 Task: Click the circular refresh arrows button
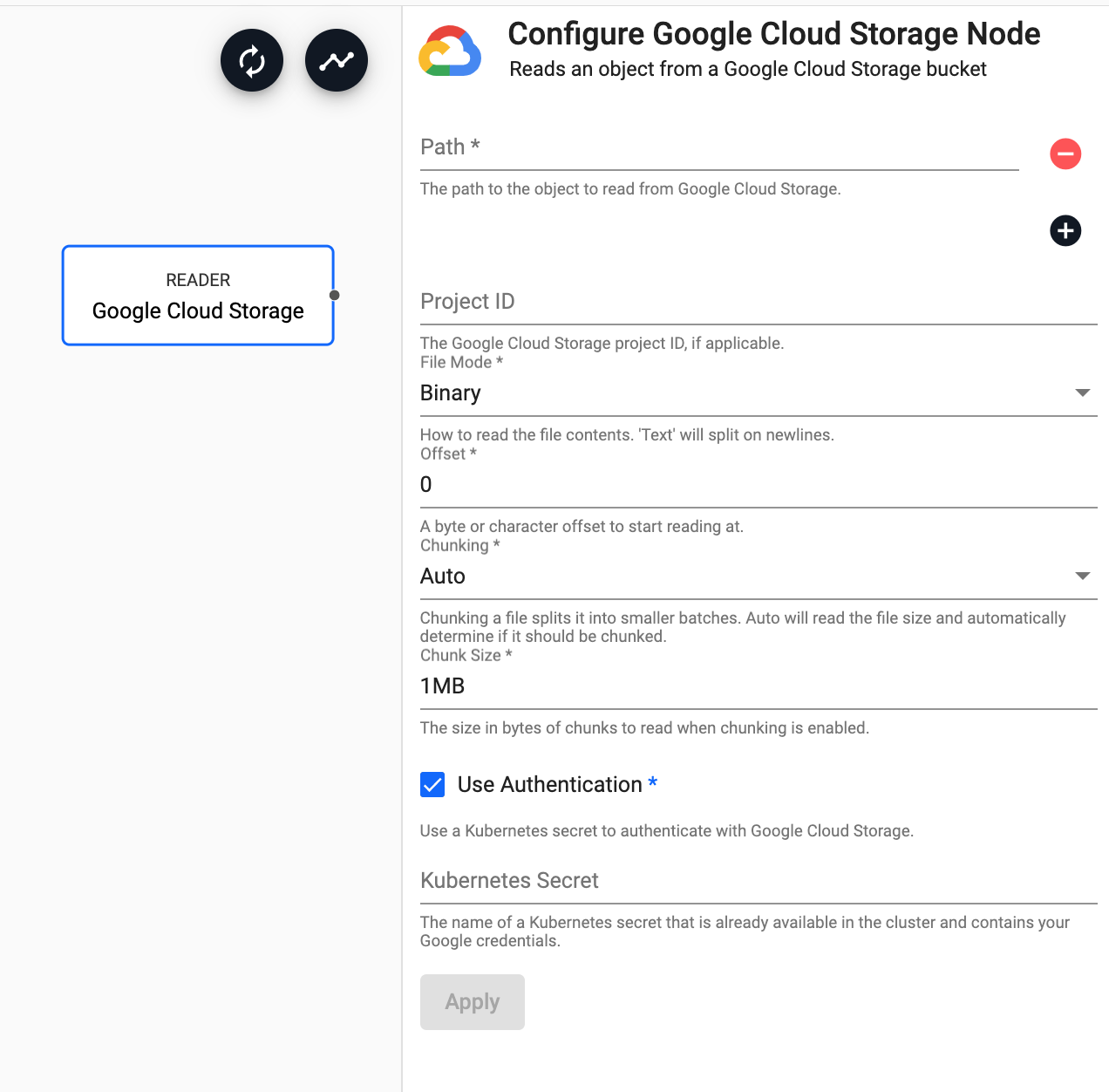pos(252,60)
